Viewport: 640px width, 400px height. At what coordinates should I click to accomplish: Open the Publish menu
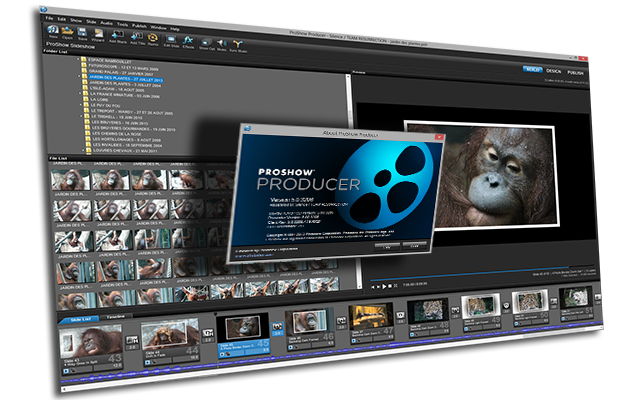coord(139,26)
